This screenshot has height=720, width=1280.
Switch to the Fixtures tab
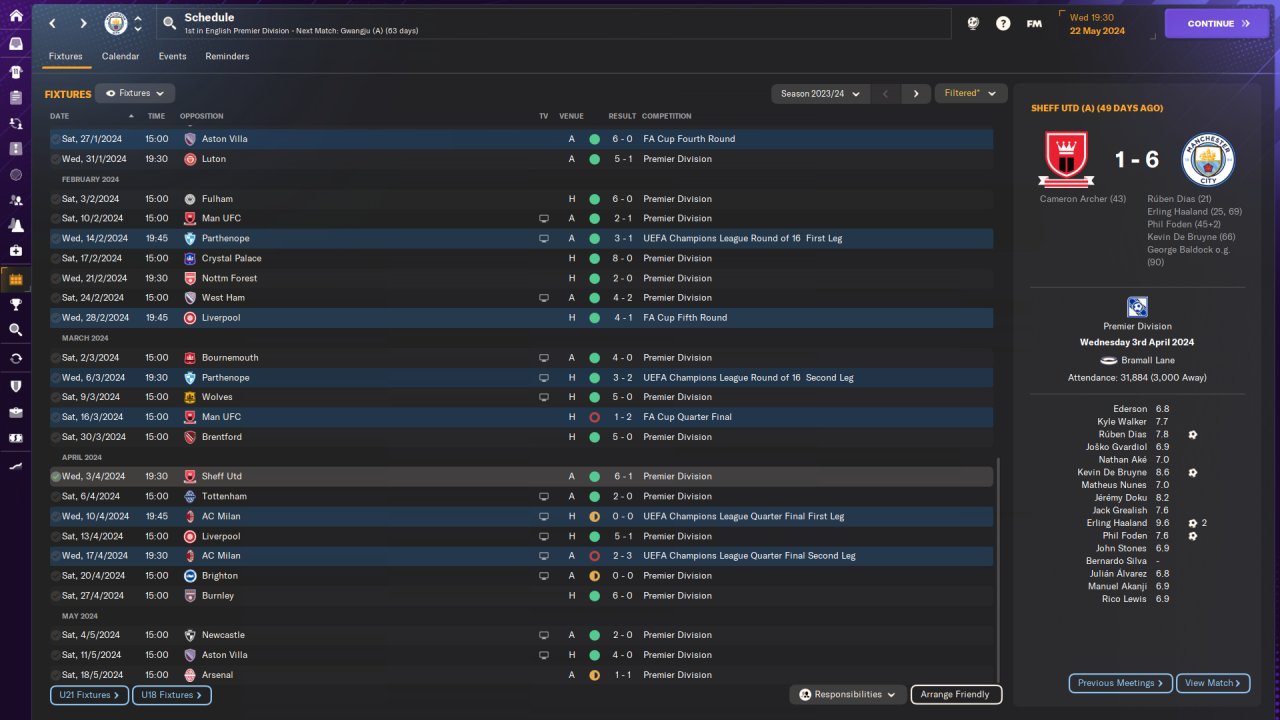(x=66, y=56)
